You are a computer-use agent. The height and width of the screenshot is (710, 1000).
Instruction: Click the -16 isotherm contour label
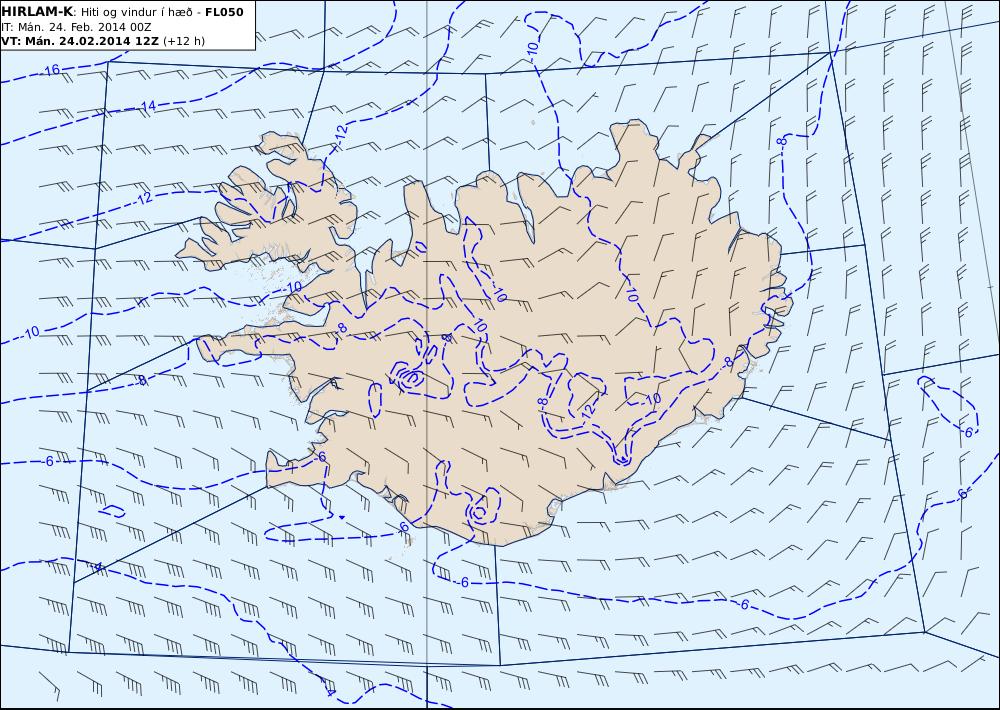(52, 70)
